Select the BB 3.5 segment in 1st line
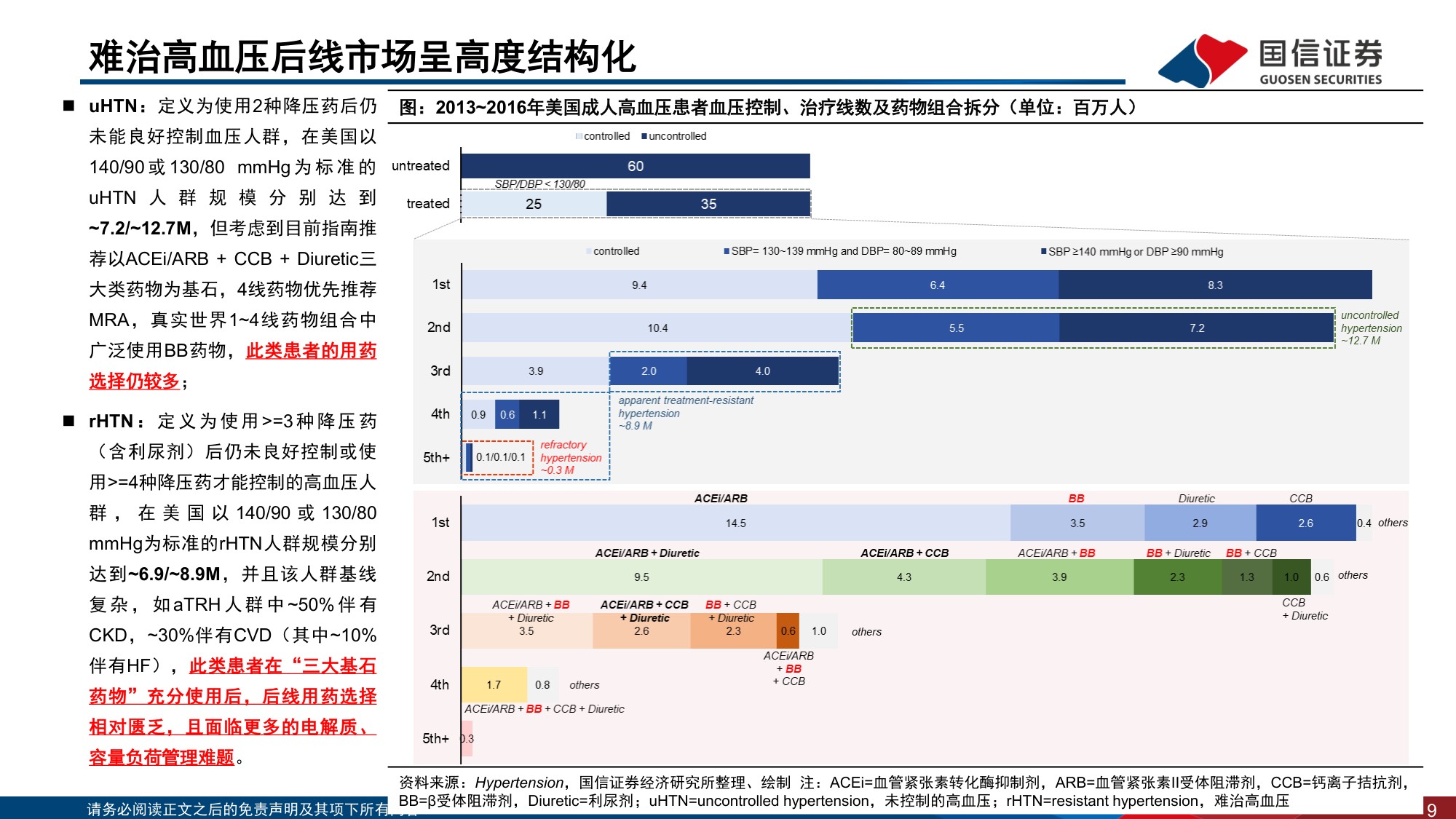This screenshot has height=819, width=1456. [1077, 523]
